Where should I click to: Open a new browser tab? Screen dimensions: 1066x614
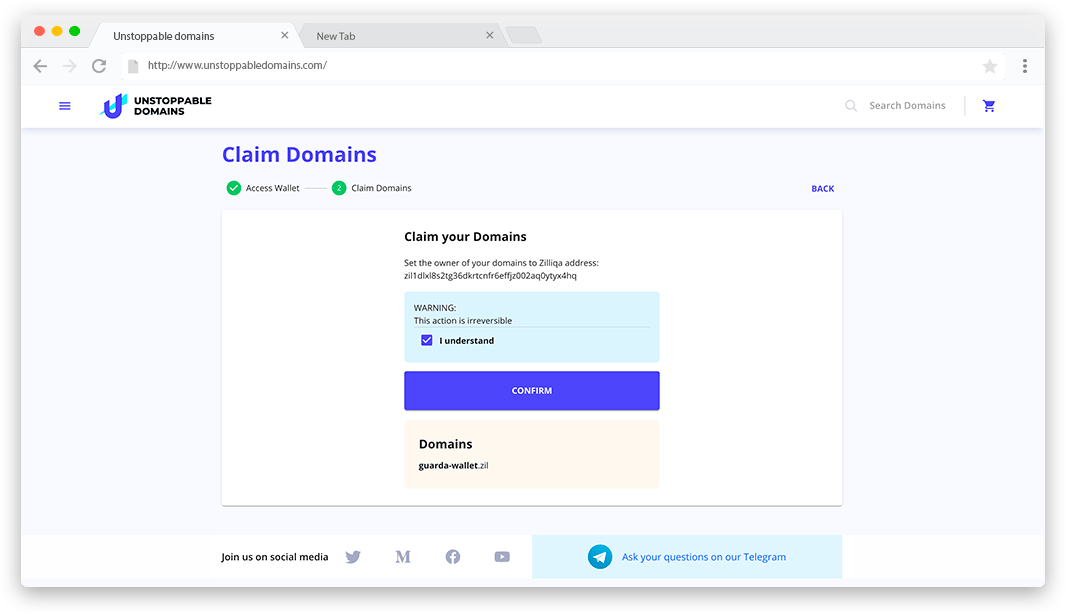pos(523,35)
